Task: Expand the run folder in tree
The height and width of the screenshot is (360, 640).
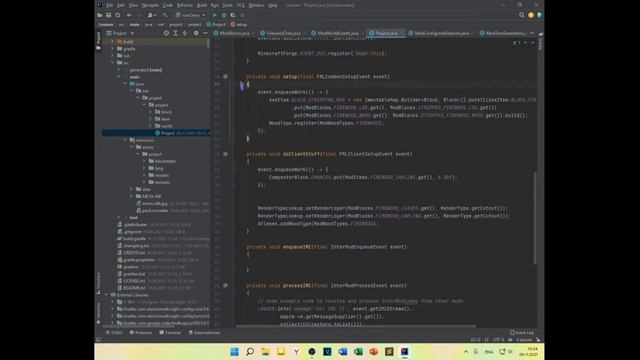Action: 113,56
